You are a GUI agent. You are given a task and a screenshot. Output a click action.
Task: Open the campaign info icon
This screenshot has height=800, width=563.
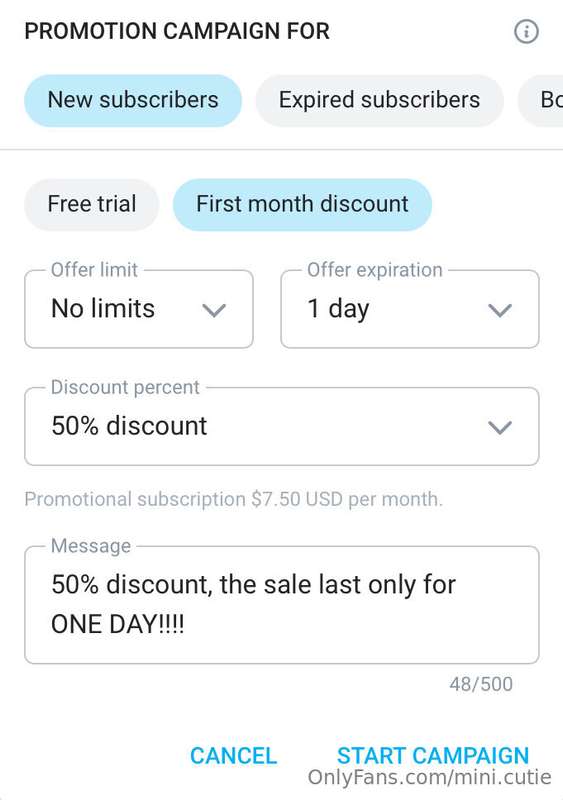(x=526, y=32)
